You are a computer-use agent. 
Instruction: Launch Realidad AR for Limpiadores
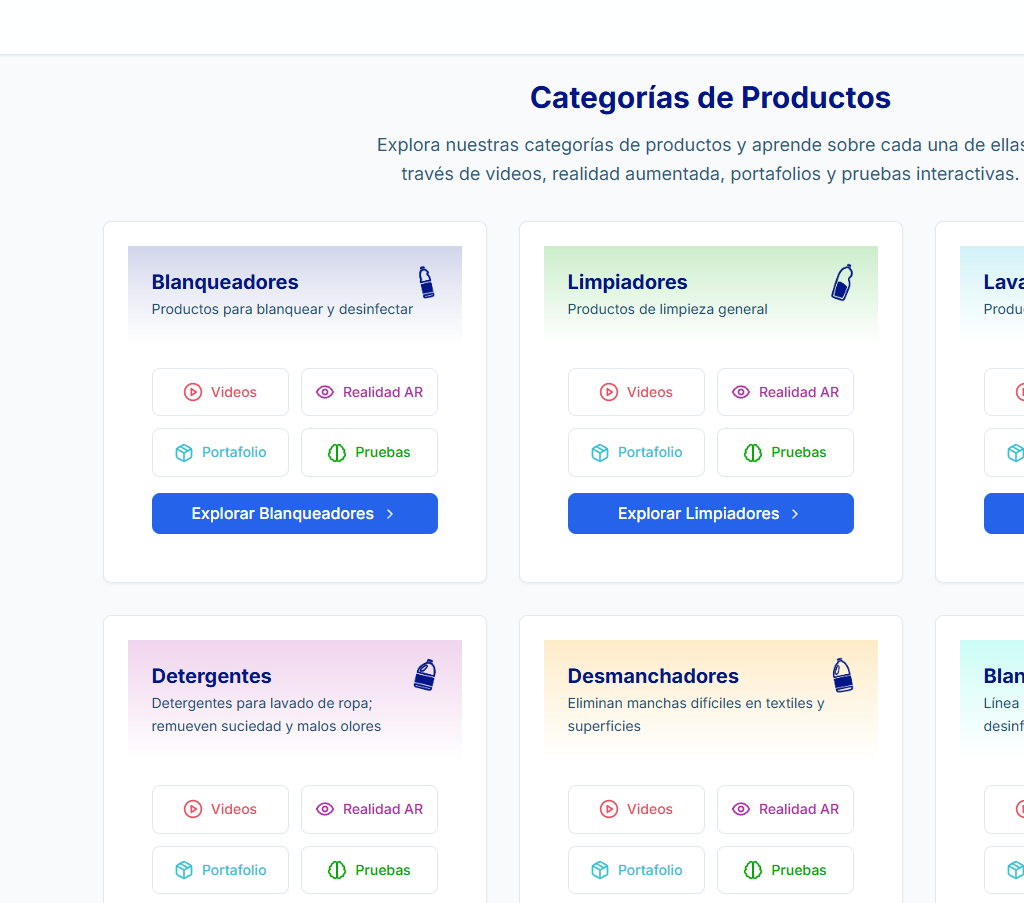click(x=785, y=392)
